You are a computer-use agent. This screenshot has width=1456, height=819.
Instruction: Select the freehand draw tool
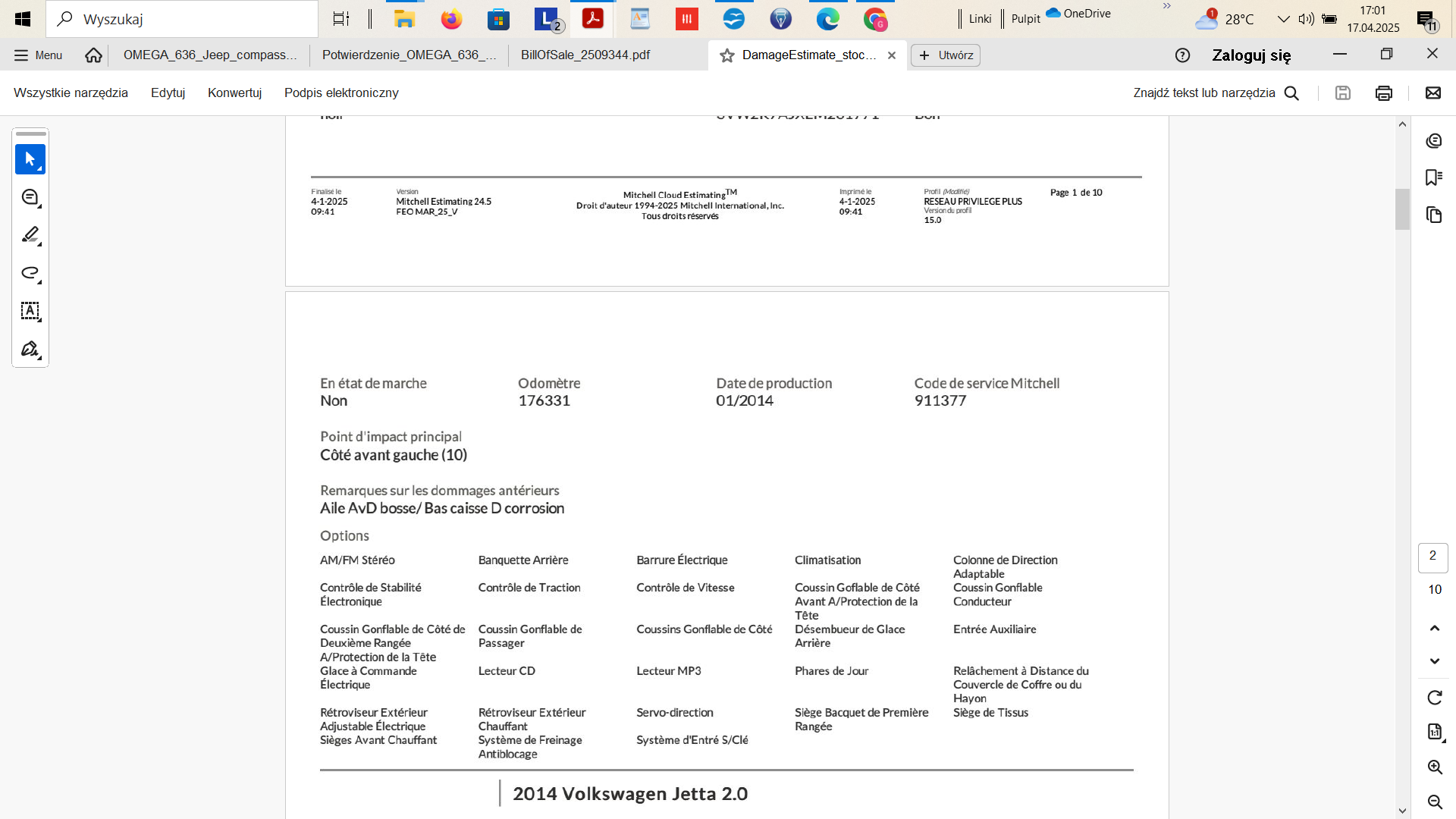pos(30,273)
